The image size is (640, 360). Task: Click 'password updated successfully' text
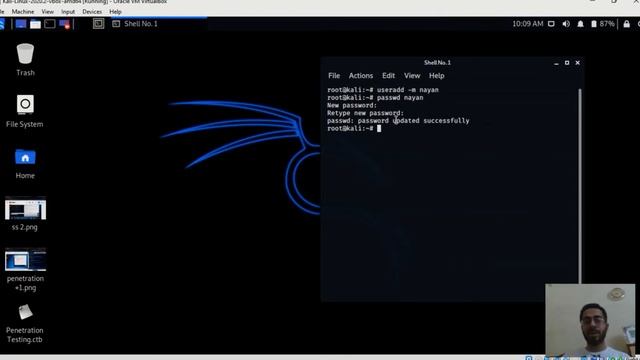tap(413, 121)
